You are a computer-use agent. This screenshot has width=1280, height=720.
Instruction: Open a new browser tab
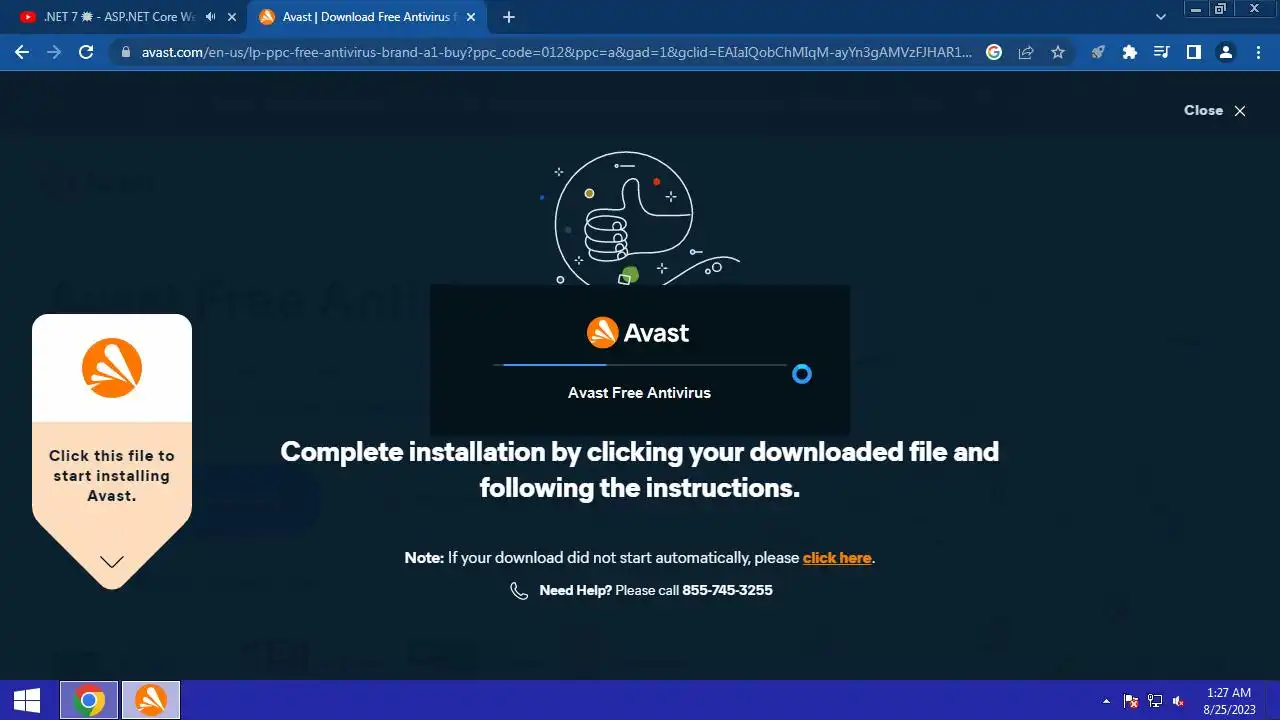pyautogui.click(x=508, y=17)
